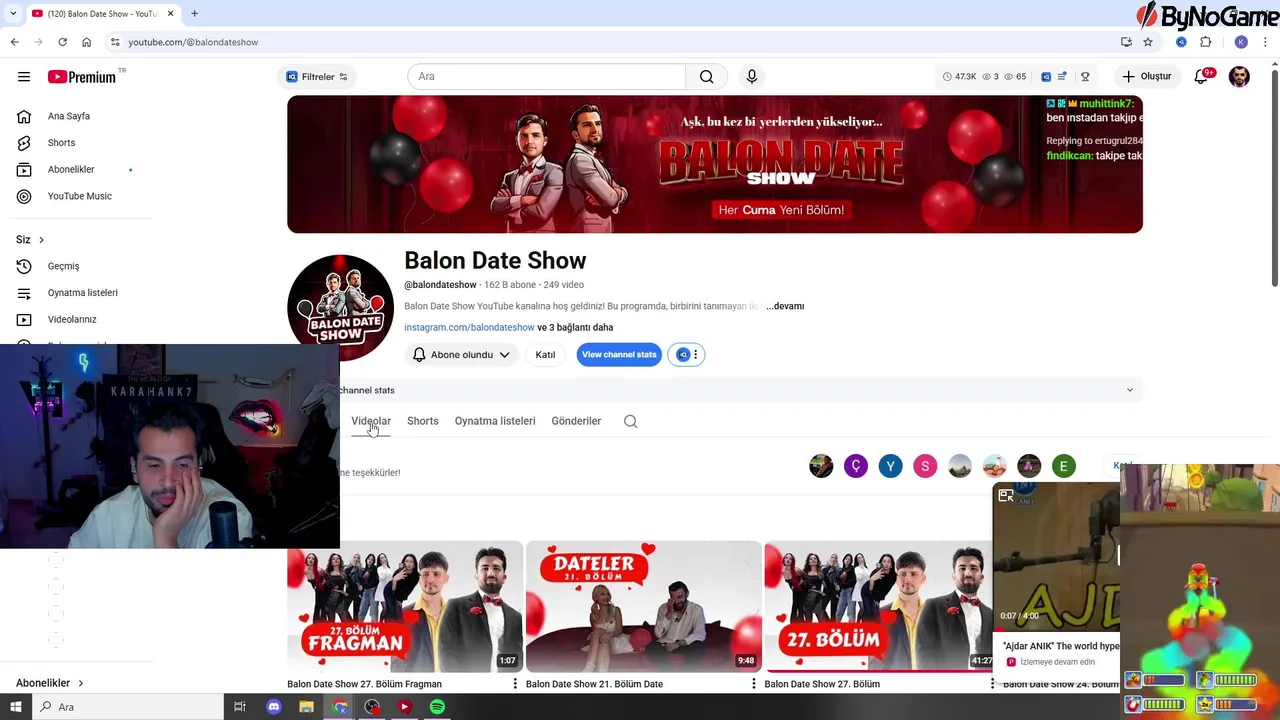
Task: Open options for Balon Date Show 27. Bölüm Fragman
Action: point(515,684)
